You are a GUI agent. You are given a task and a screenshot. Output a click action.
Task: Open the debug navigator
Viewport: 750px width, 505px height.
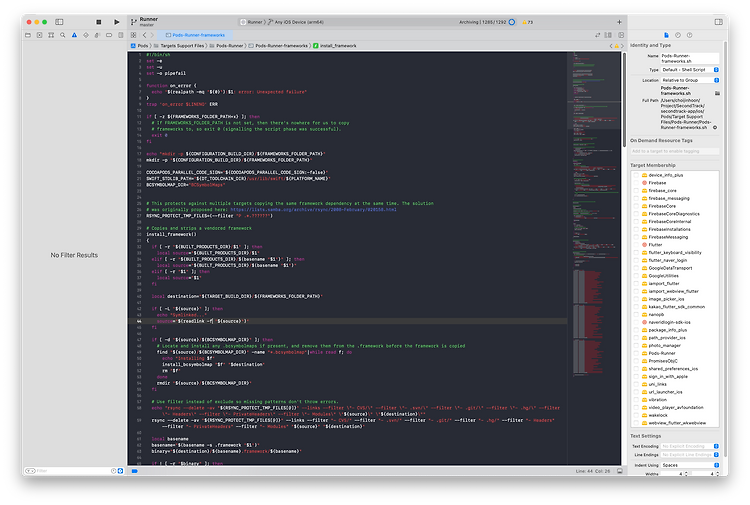pos(97,35)
